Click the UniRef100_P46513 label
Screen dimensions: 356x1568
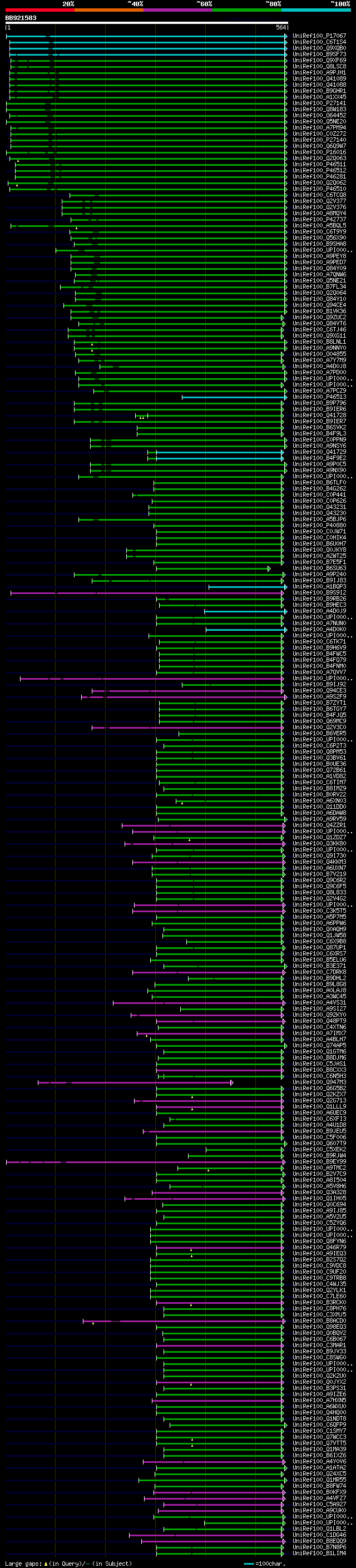319,397
